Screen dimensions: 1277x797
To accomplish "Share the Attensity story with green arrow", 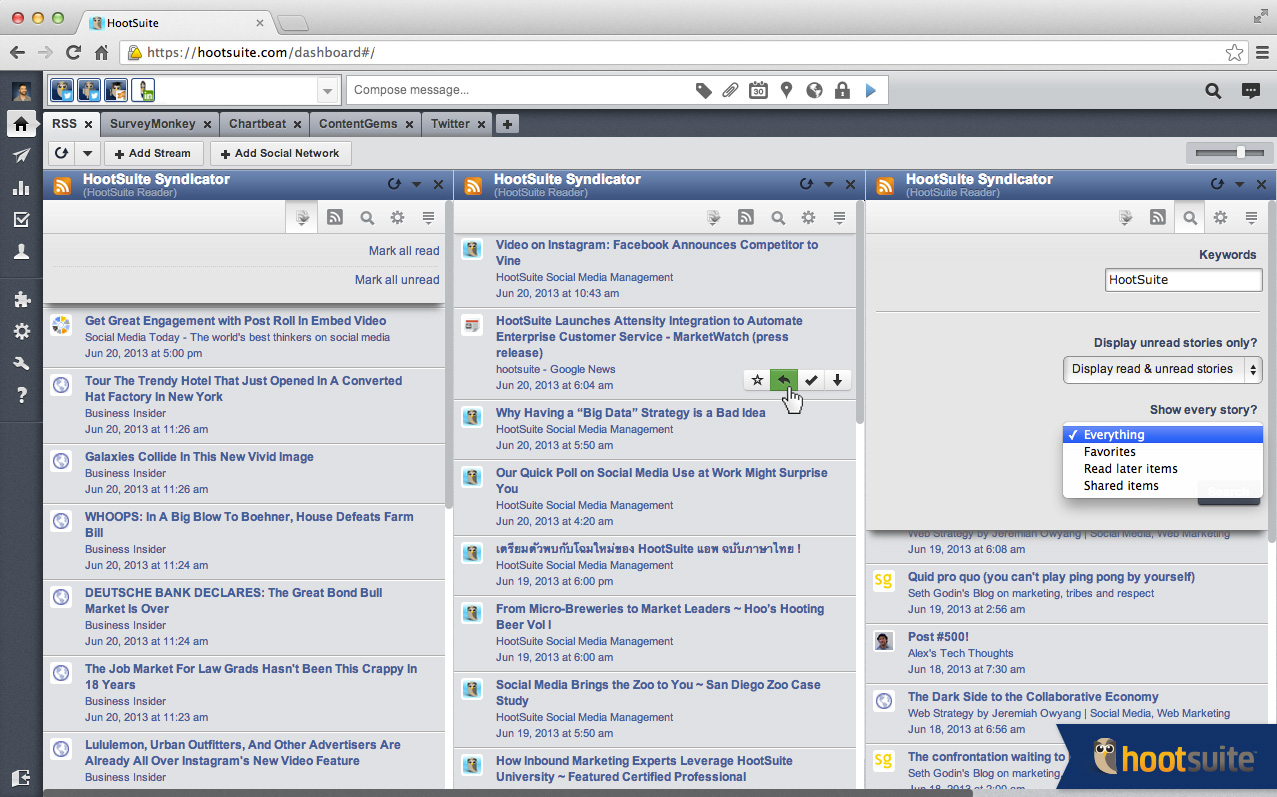I will tap(784, 380).
